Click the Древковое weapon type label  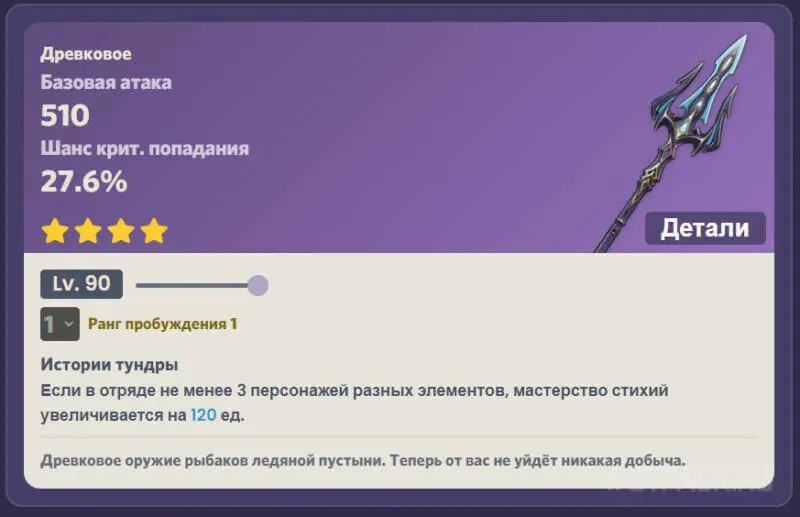(86, 54)
